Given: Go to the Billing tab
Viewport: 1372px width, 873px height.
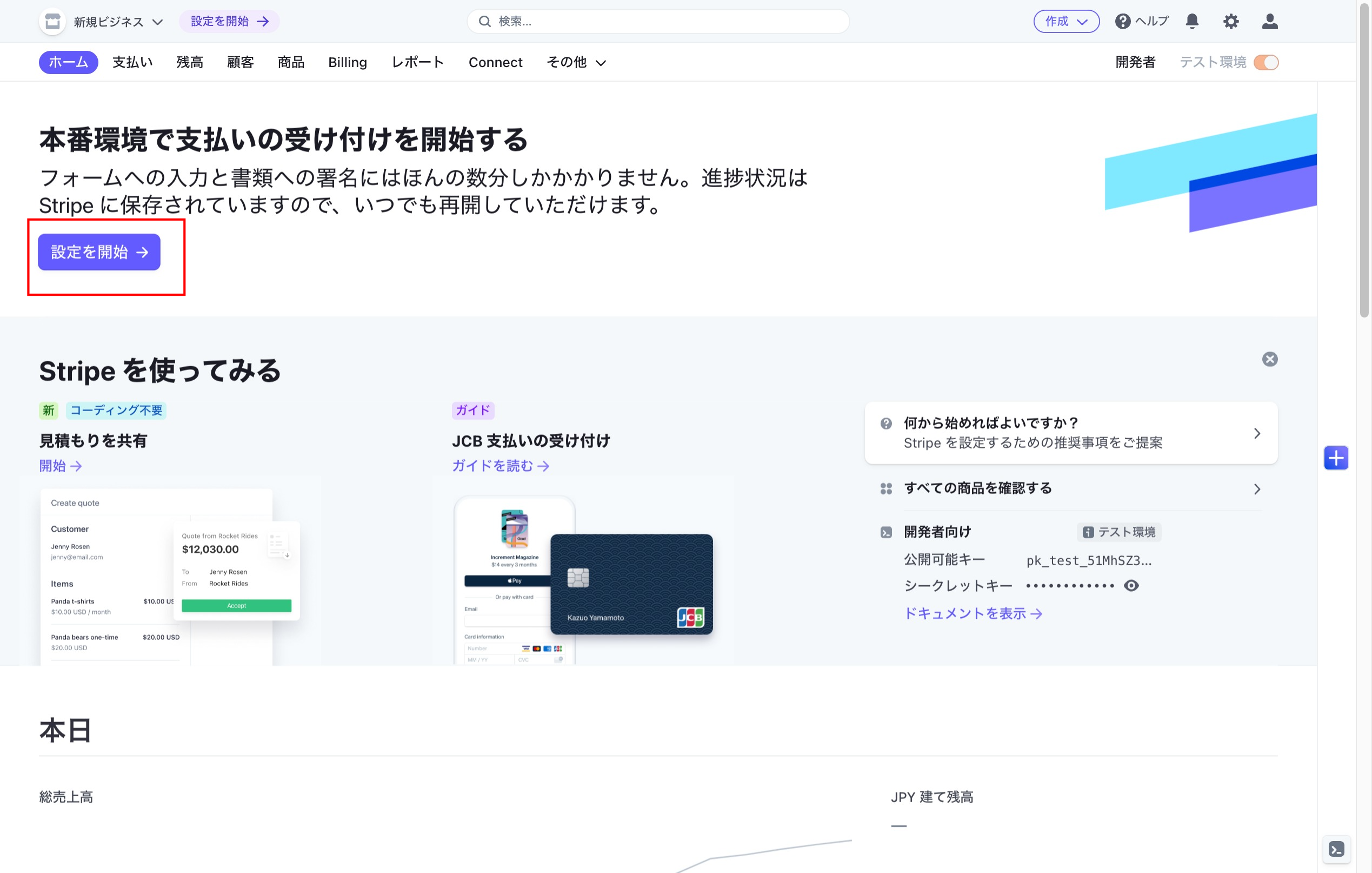Looking at the screenshot, I should [x=347, y=62].
